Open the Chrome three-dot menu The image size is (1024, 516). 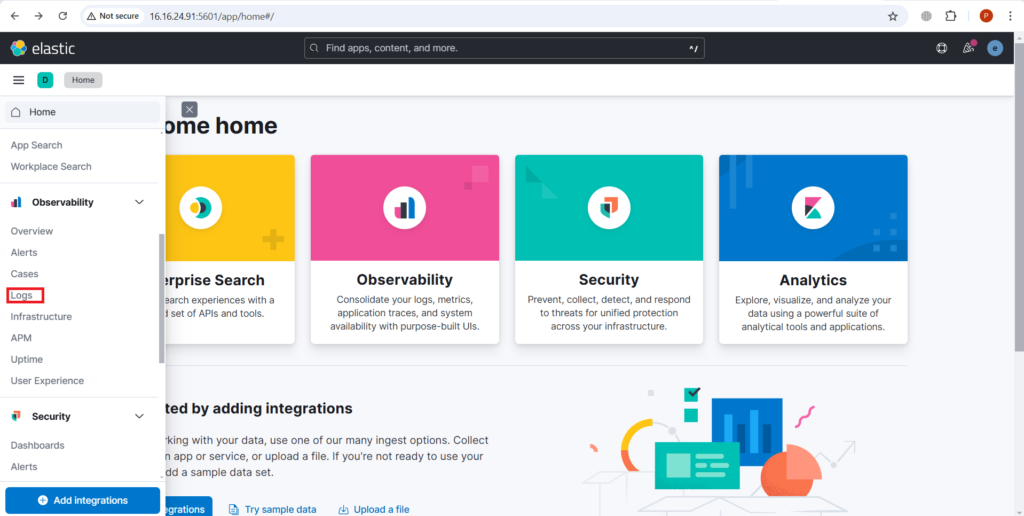tap(1010, 16)
